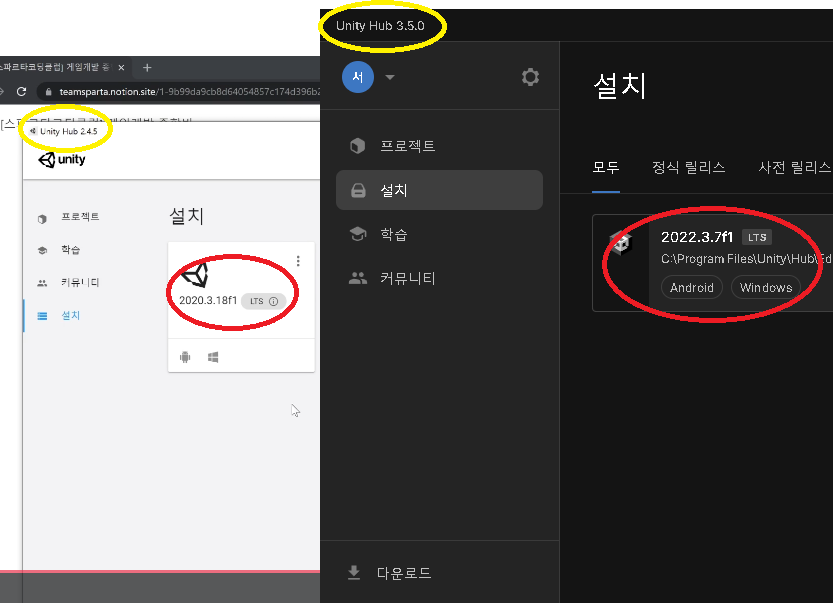Image resolution: width=833 pixels, height=603 pixels.
Task: Open 커뮤니티 in Unity Hub 2.4.5 sidebar
Action: 80,282
